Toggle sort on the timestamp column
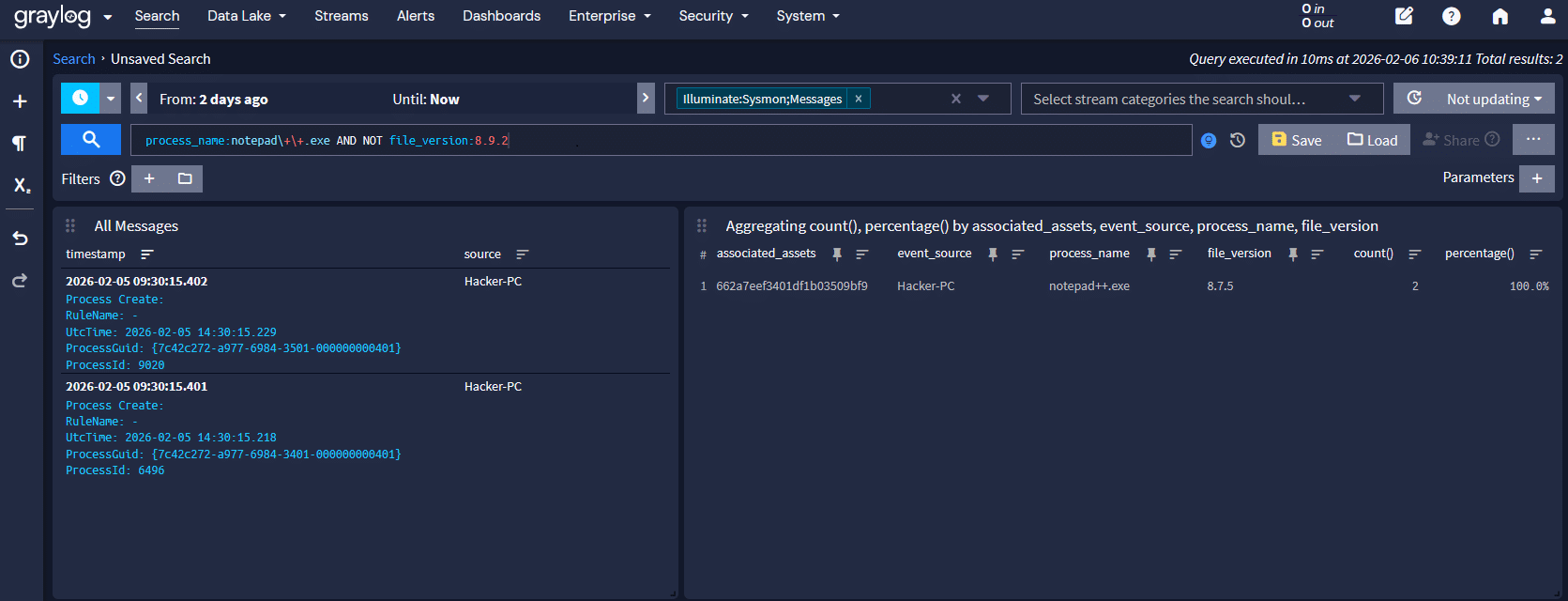 click(x=146, y=254)
